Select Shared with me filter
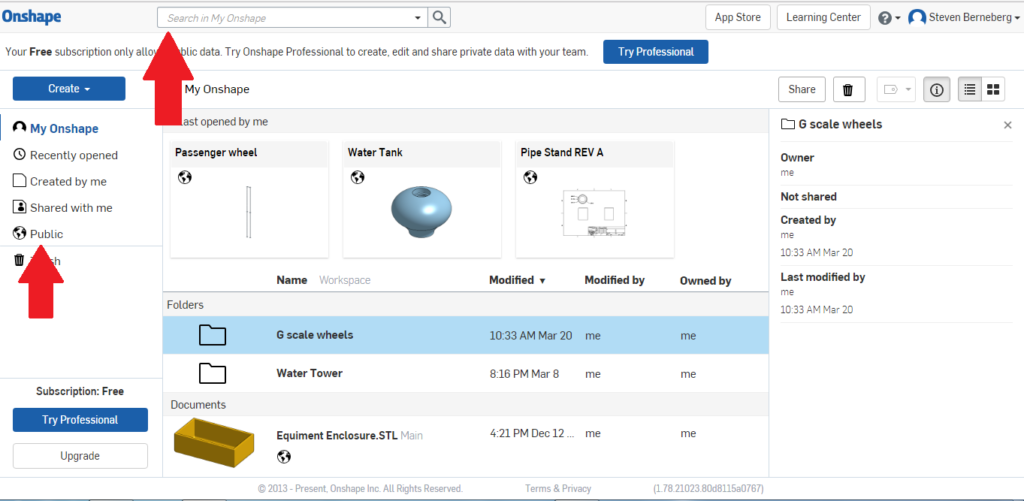This screenshot has height=501, width=1024. click(x=70, y=208)
